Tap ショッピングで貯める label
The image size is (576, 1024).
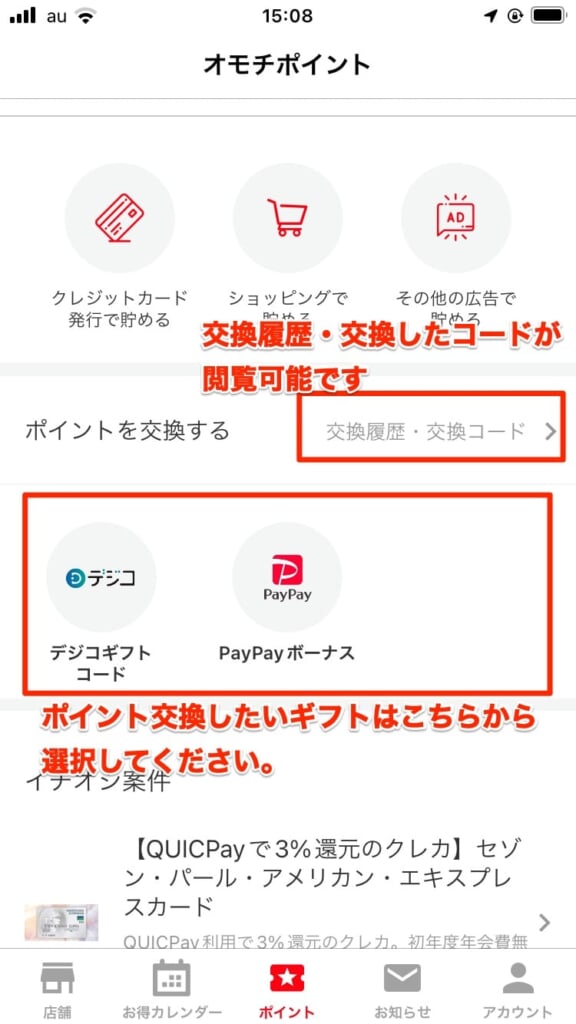click(288, 310)
